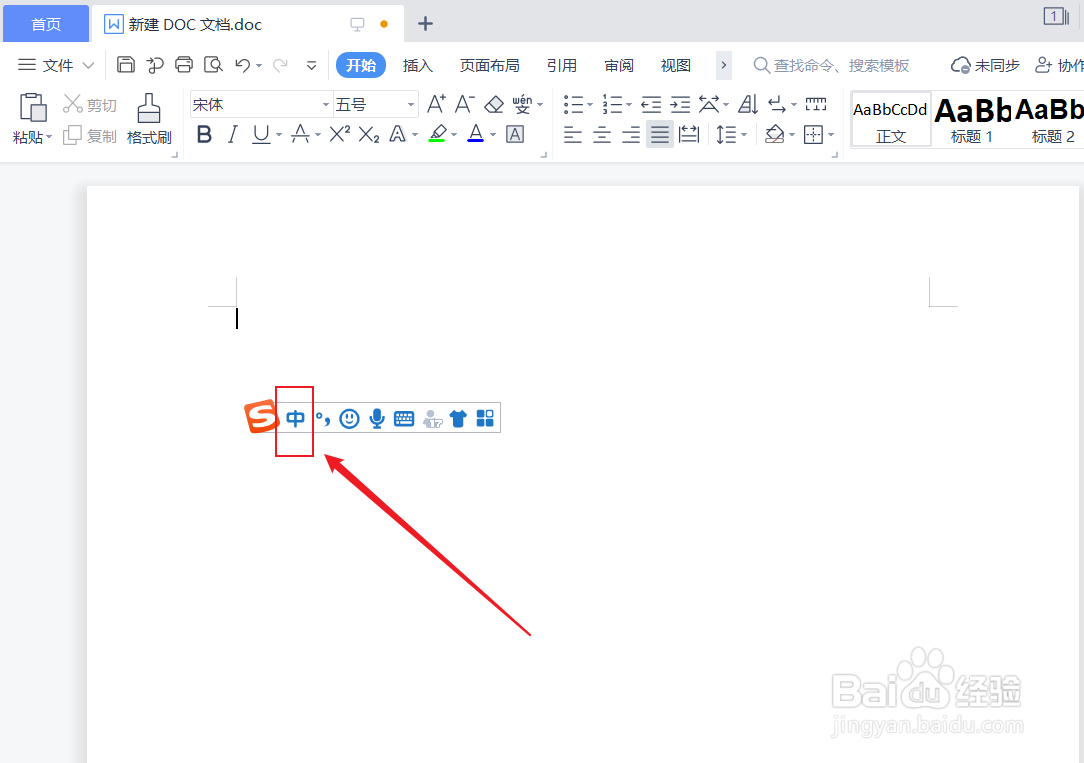Viewport: 1084px width, 763px height.
Task: Click the Save icon in quick toolbar
Action: [x=126, y=65]
